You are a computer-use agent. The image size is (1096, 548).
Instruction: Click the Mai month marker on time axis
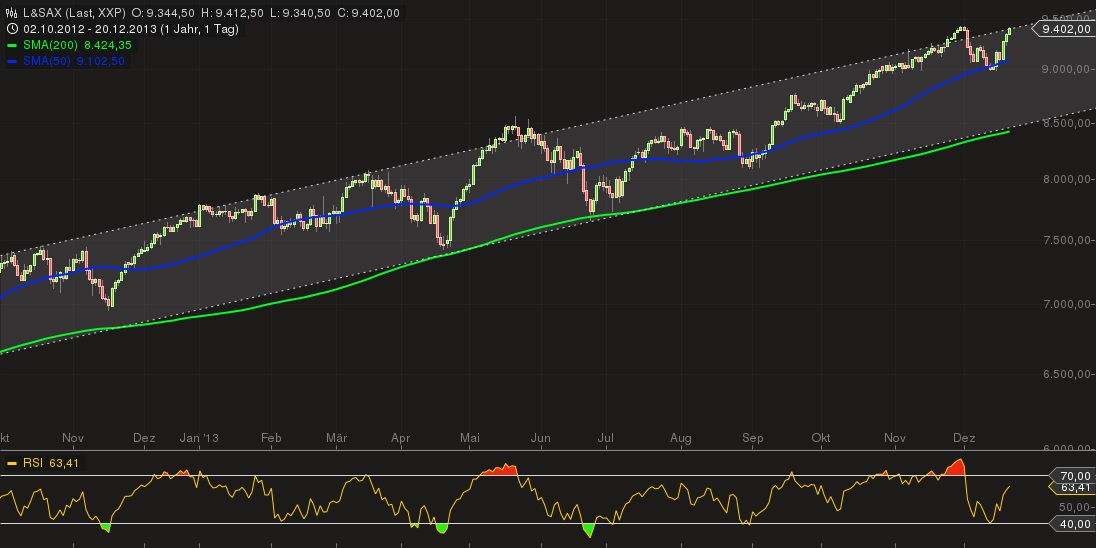click(x=470, y=438)
